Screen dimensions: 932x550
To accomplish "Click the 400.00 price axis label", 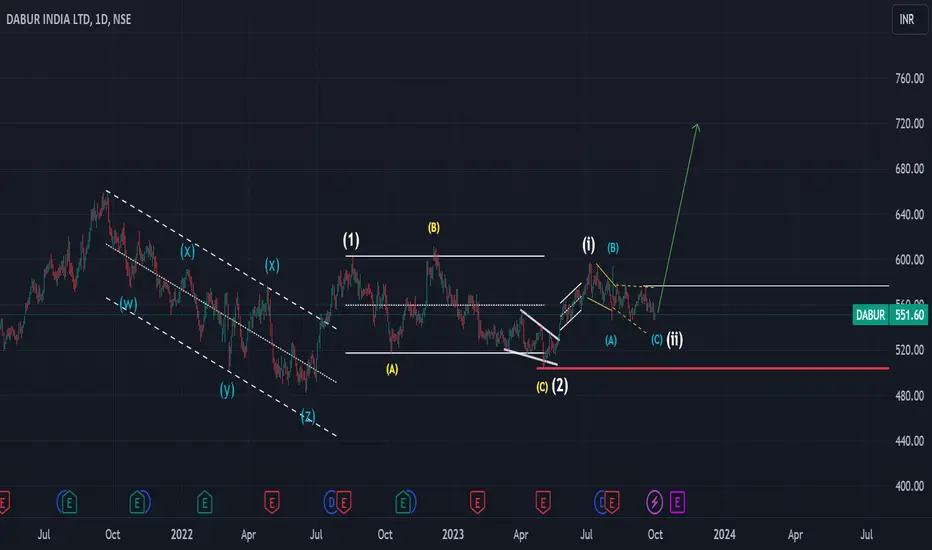I will click(909, 486).
